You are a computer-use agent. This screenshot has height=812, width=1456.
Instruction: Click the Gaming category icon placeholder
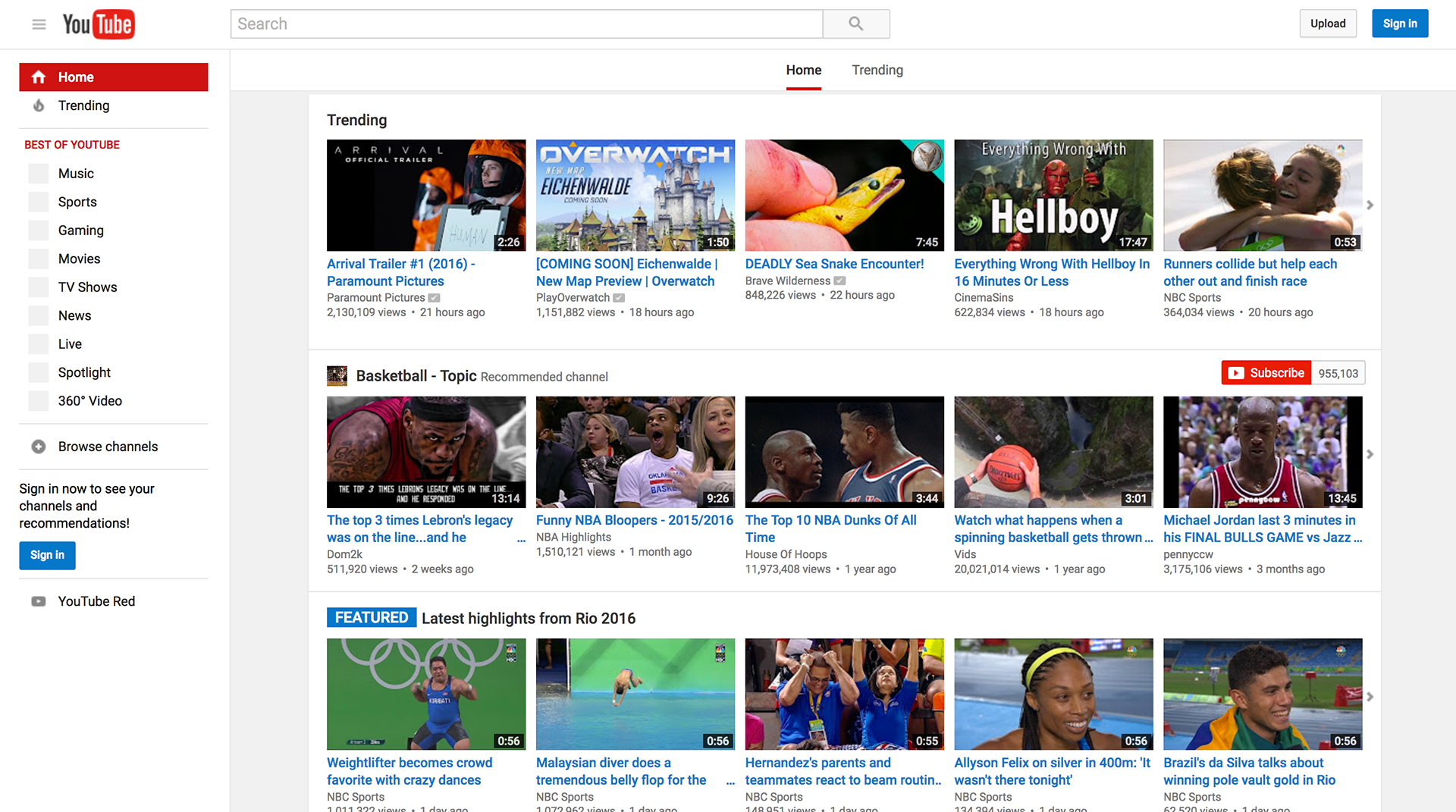pos(39,230)
